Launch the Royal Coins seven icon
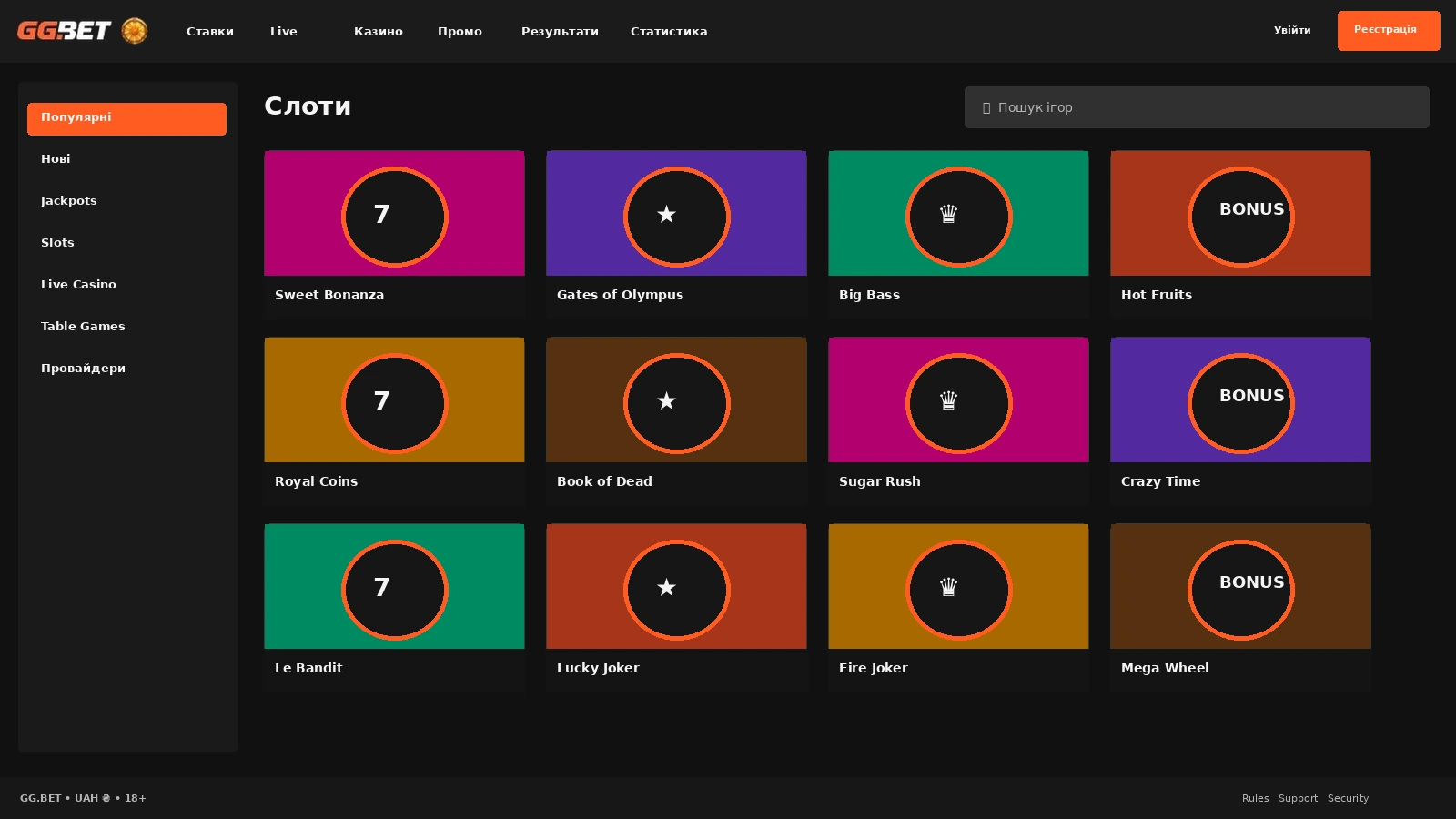Image resolution: width=1456 pixels, height=819 pixels. point(395,403)
